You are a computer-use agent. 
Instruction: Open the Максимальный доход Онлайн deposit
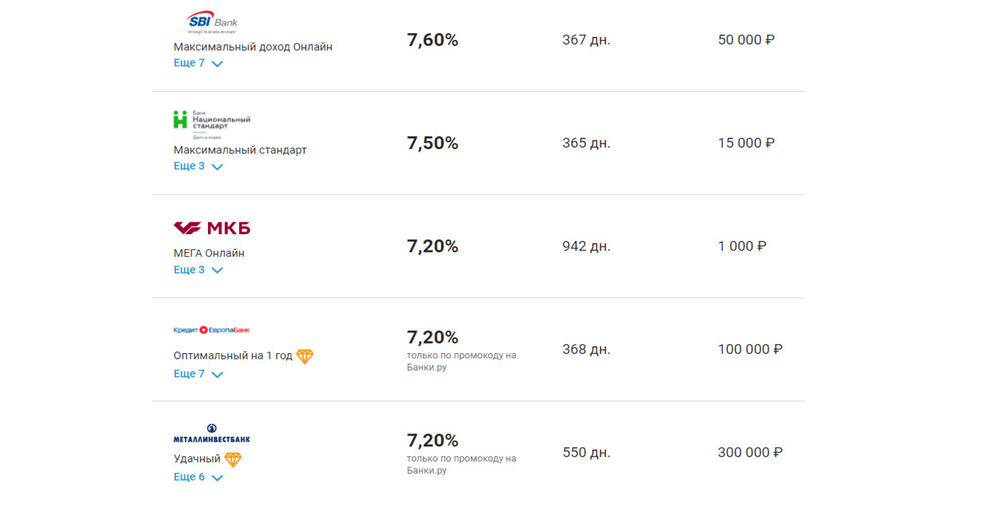point(253,47)
